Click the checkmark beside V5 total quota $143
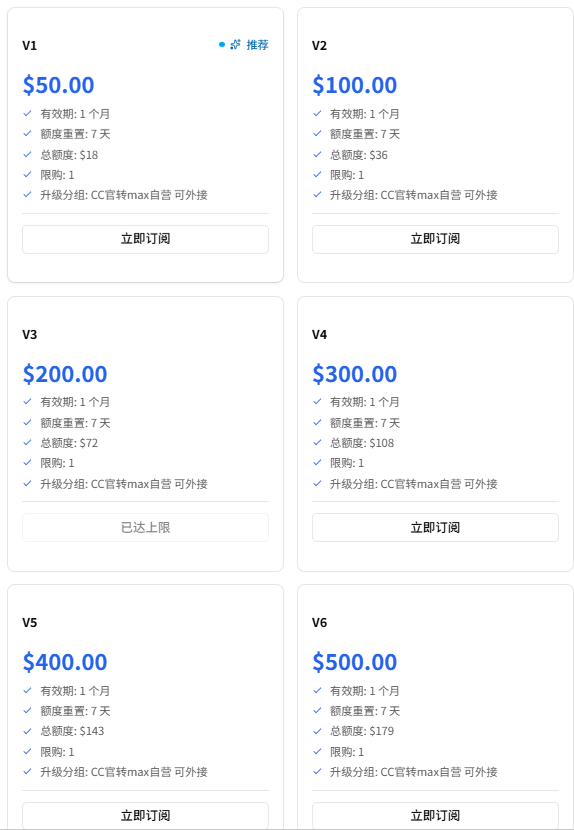This screenshot has width=574, height=830. tap(28, 731)
